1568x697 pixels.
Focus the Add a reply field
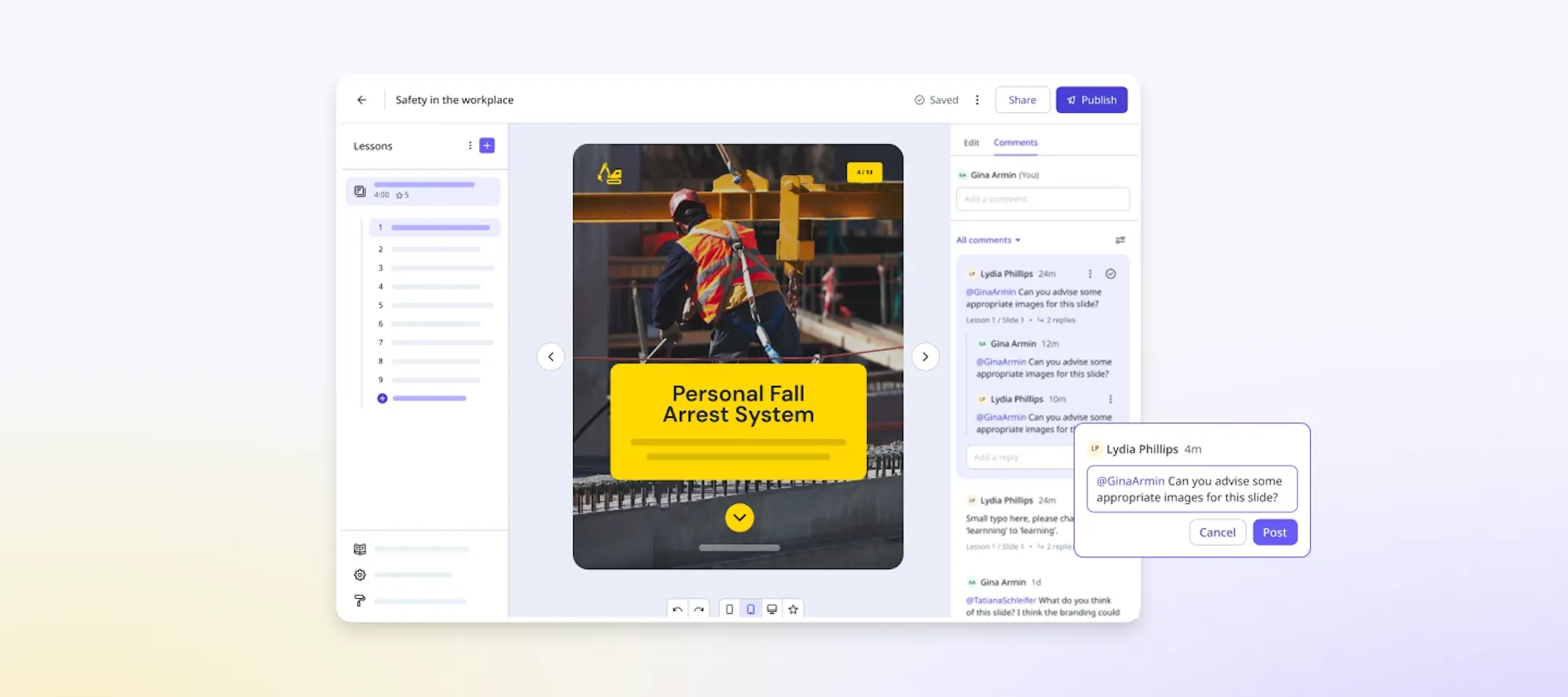click(x=1020, y=457)
